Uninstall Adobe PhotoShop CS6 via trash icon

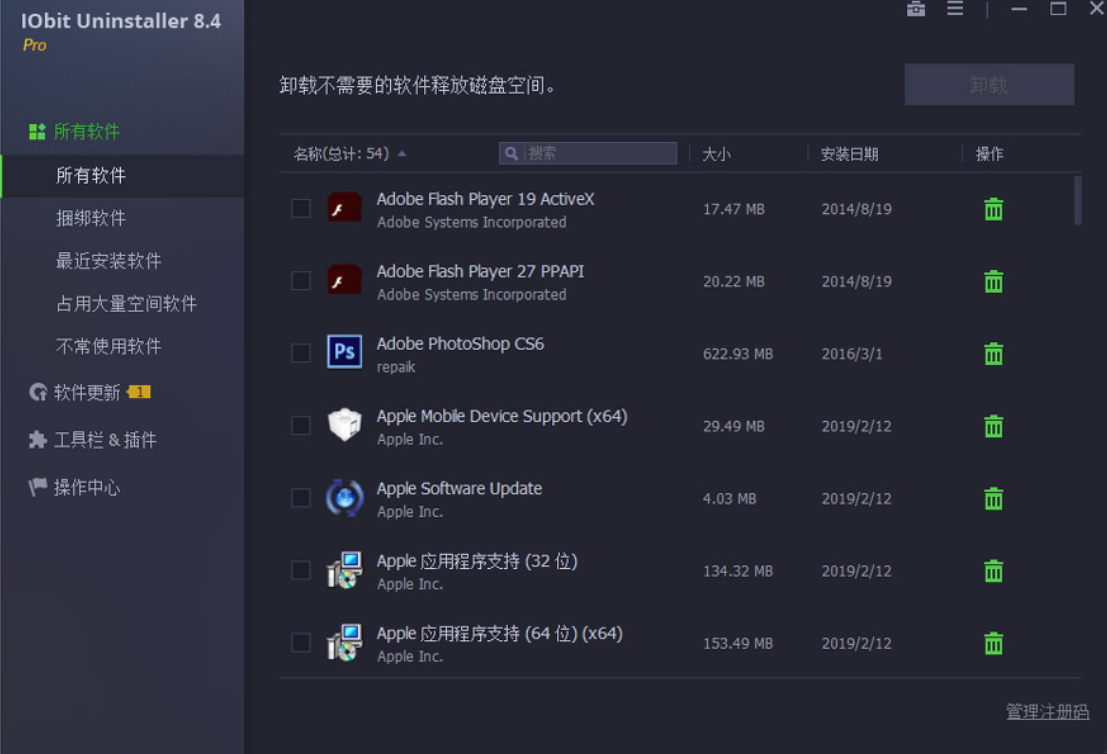(993, 354)
